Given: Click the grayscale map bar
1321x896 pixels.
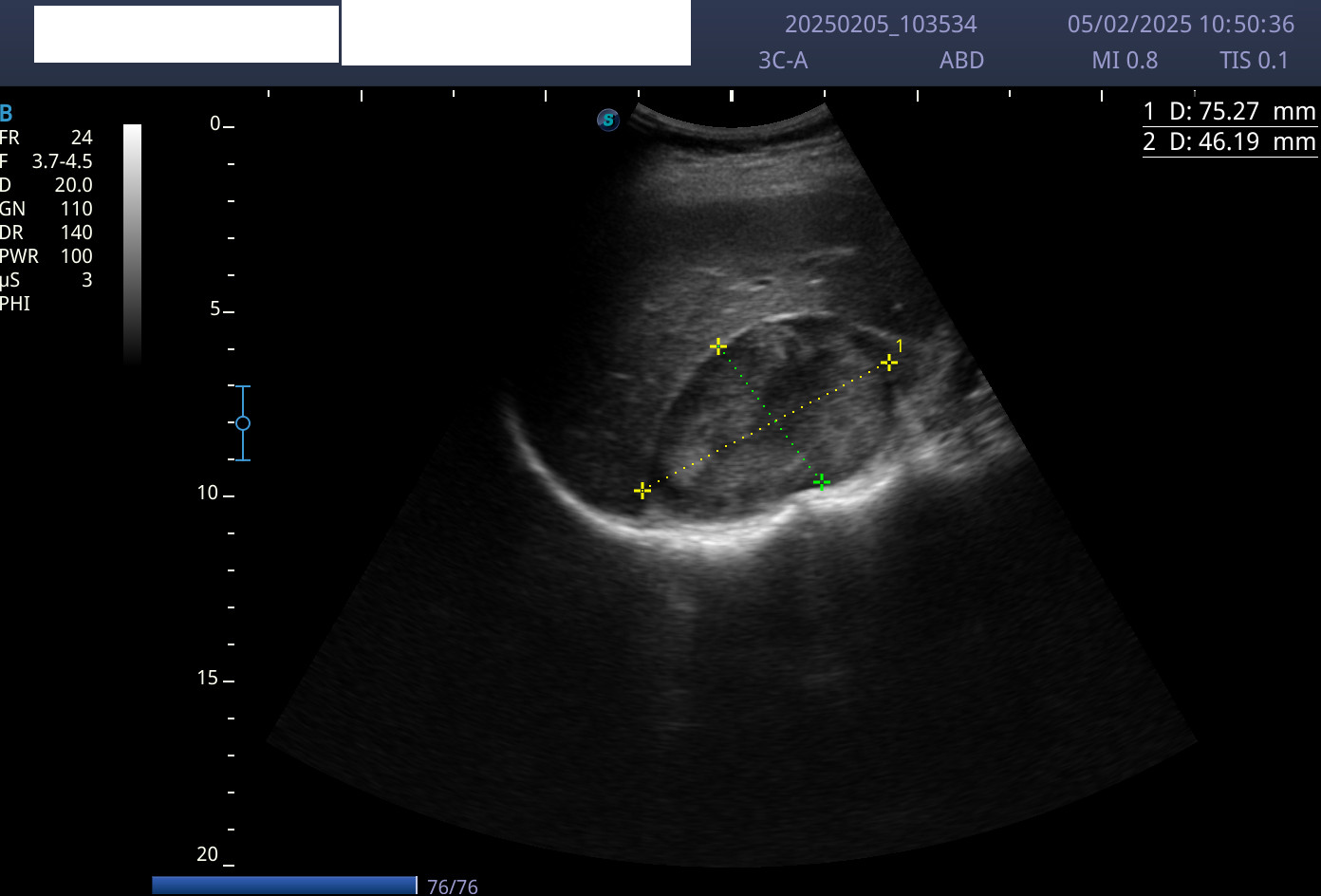Looking at the screenshot, I should tap(133, 242).
